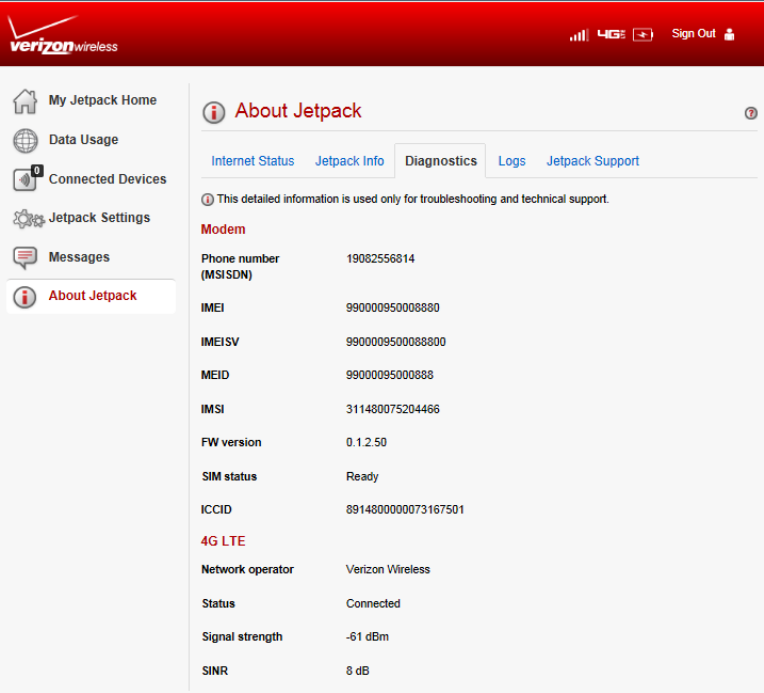Click the ICCID value 8914800000073167501
Viewport: 764px width, 693px height.
(405, 510)
